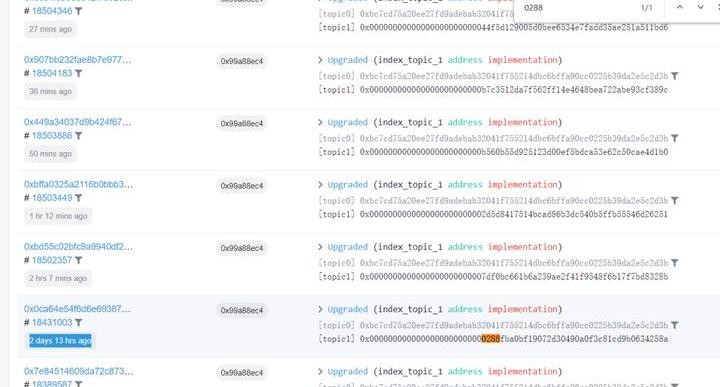Click method tag 0x99a88ec4 in 0x449a row

[x=242, y=123]
